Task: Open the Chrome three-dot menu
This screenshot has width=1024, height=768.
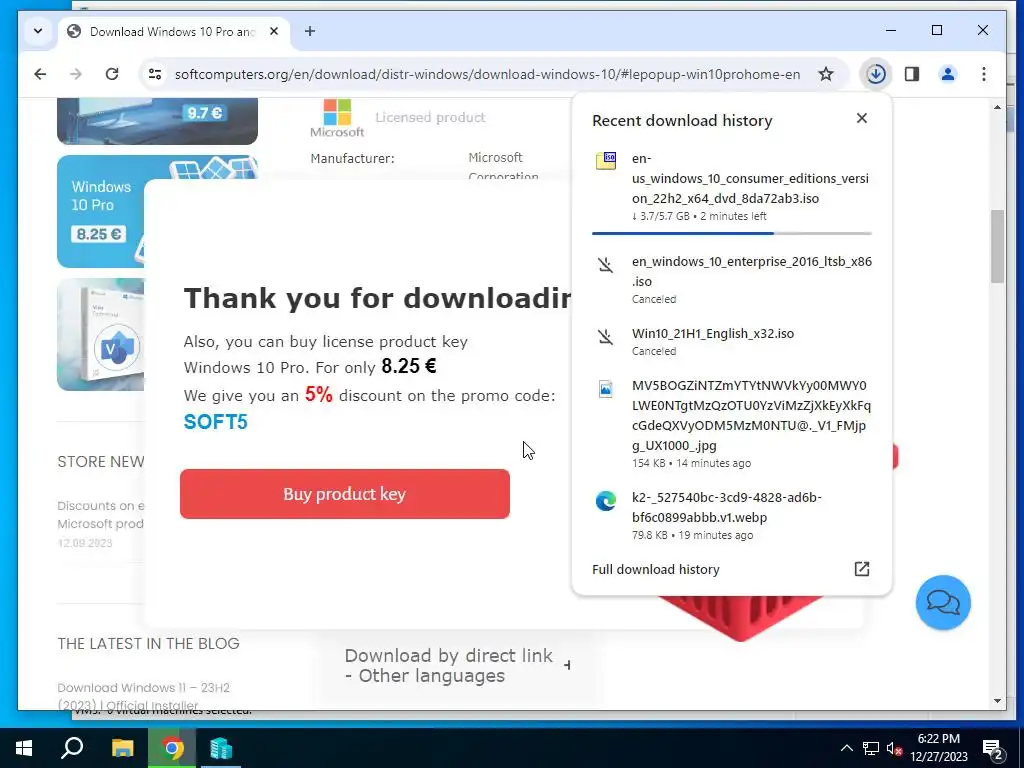Action: click(984, 74)
